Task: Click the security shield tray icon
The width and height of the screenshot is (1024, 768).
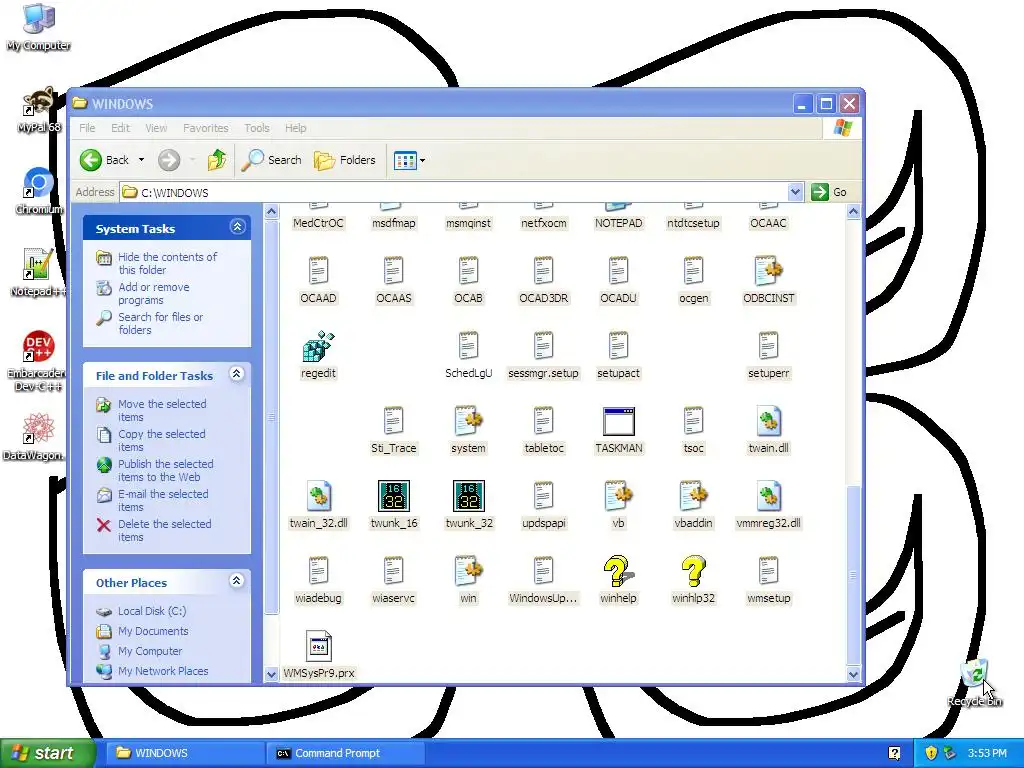Action: [931, 753]
